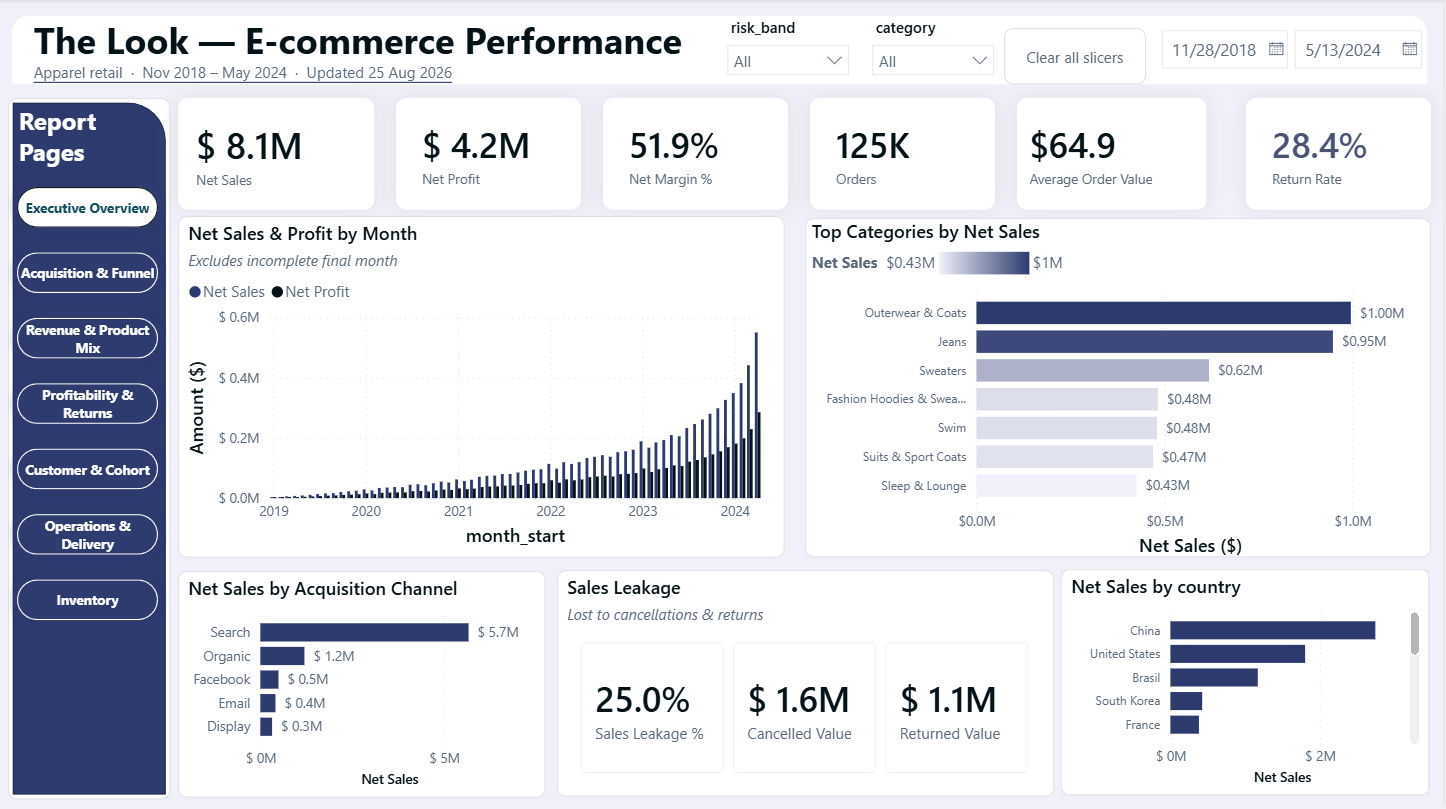The width and height of the screenshot is (1446, 809).
Task: Click the 'Facebook' channel label
Action: tap(222, 679)
